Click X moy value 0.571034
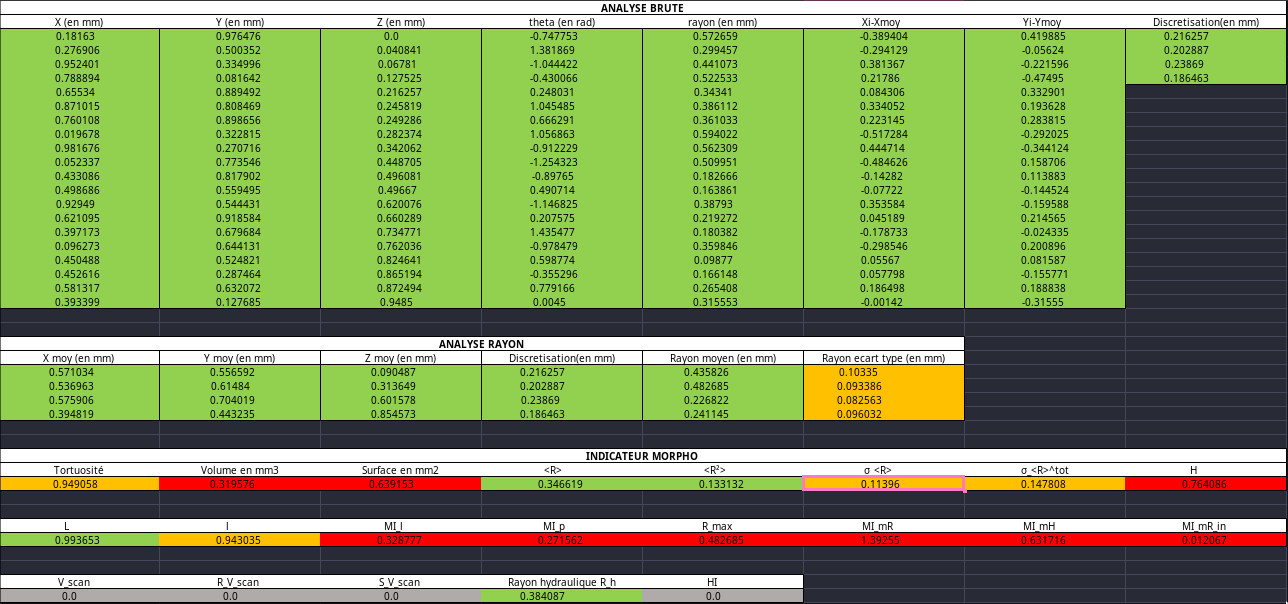Viewport: 1288px width, 604px height. coord(79,372)
